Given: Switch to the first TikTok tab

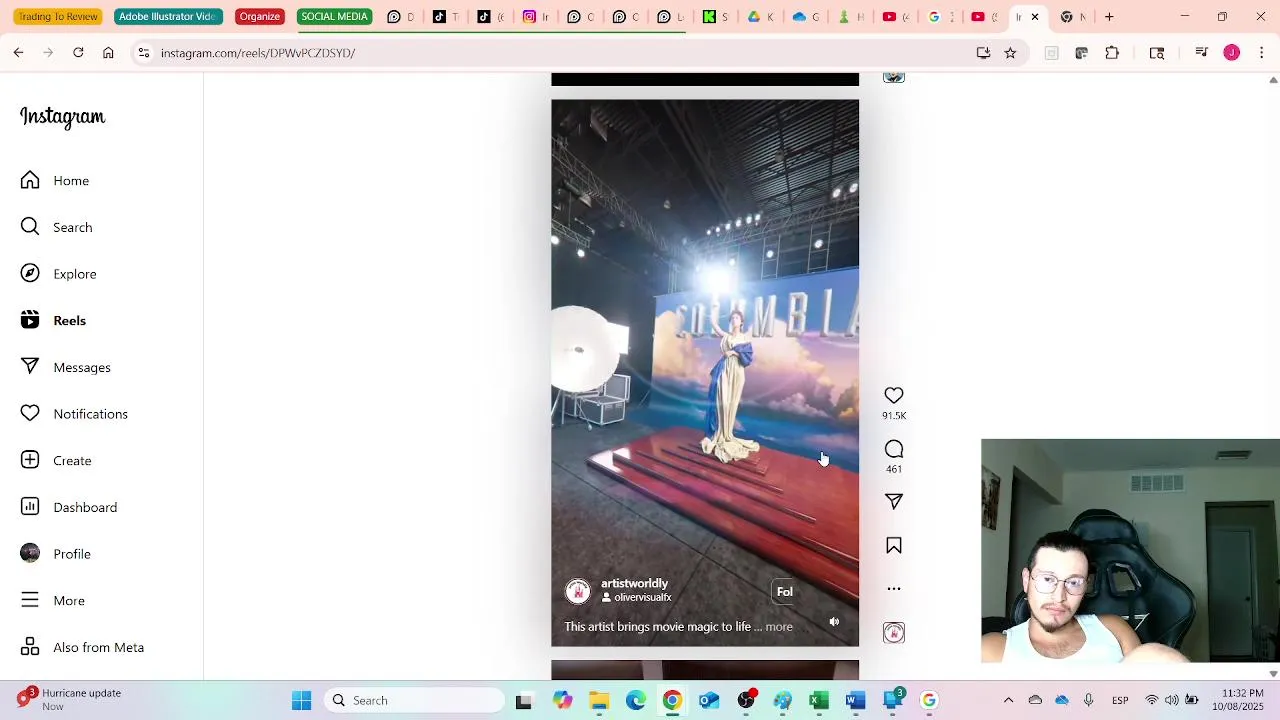Looking at the screenshot, I should [446, 17].
